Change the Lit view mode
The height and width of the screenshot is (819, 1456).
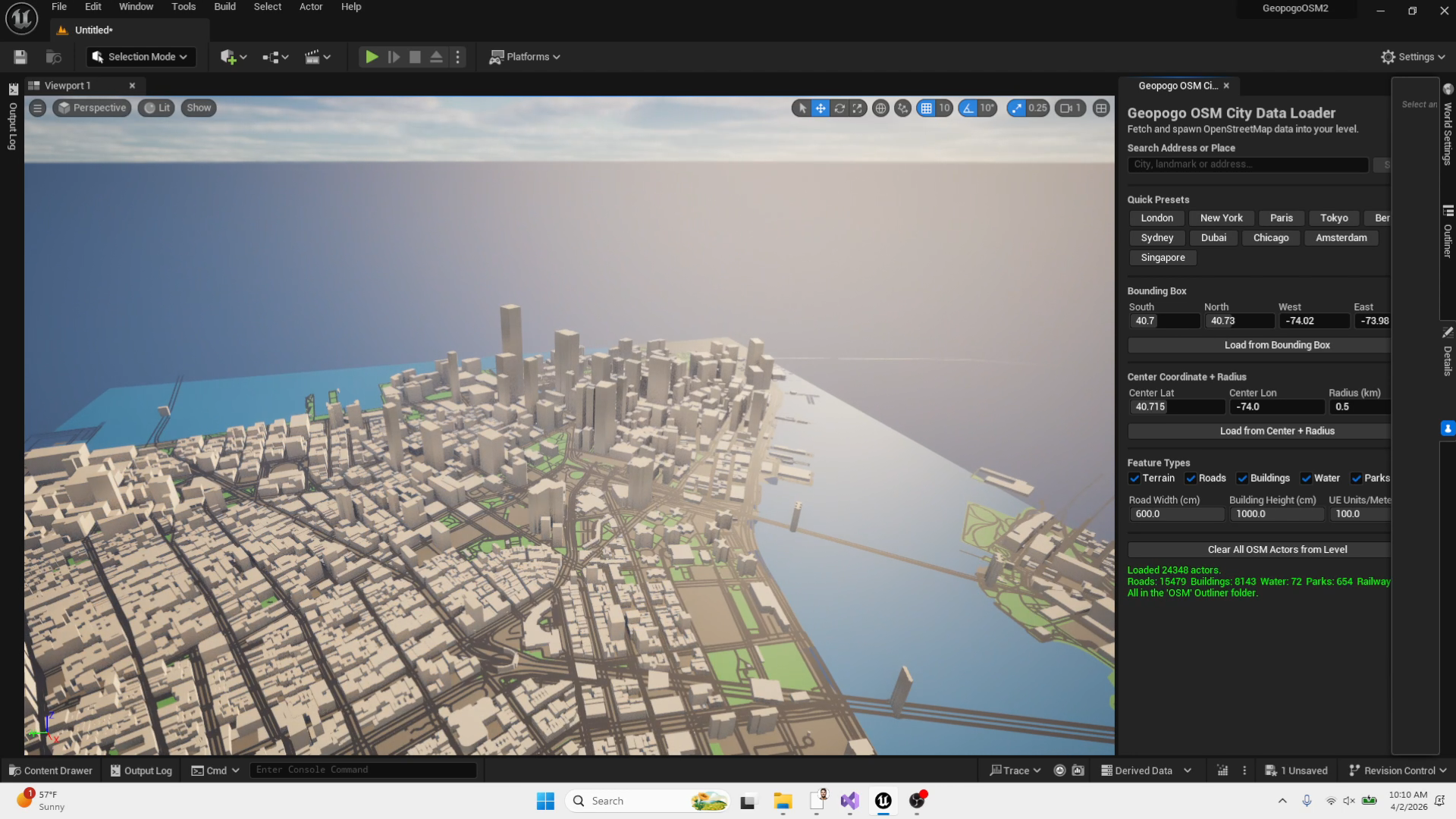(156, 108)
